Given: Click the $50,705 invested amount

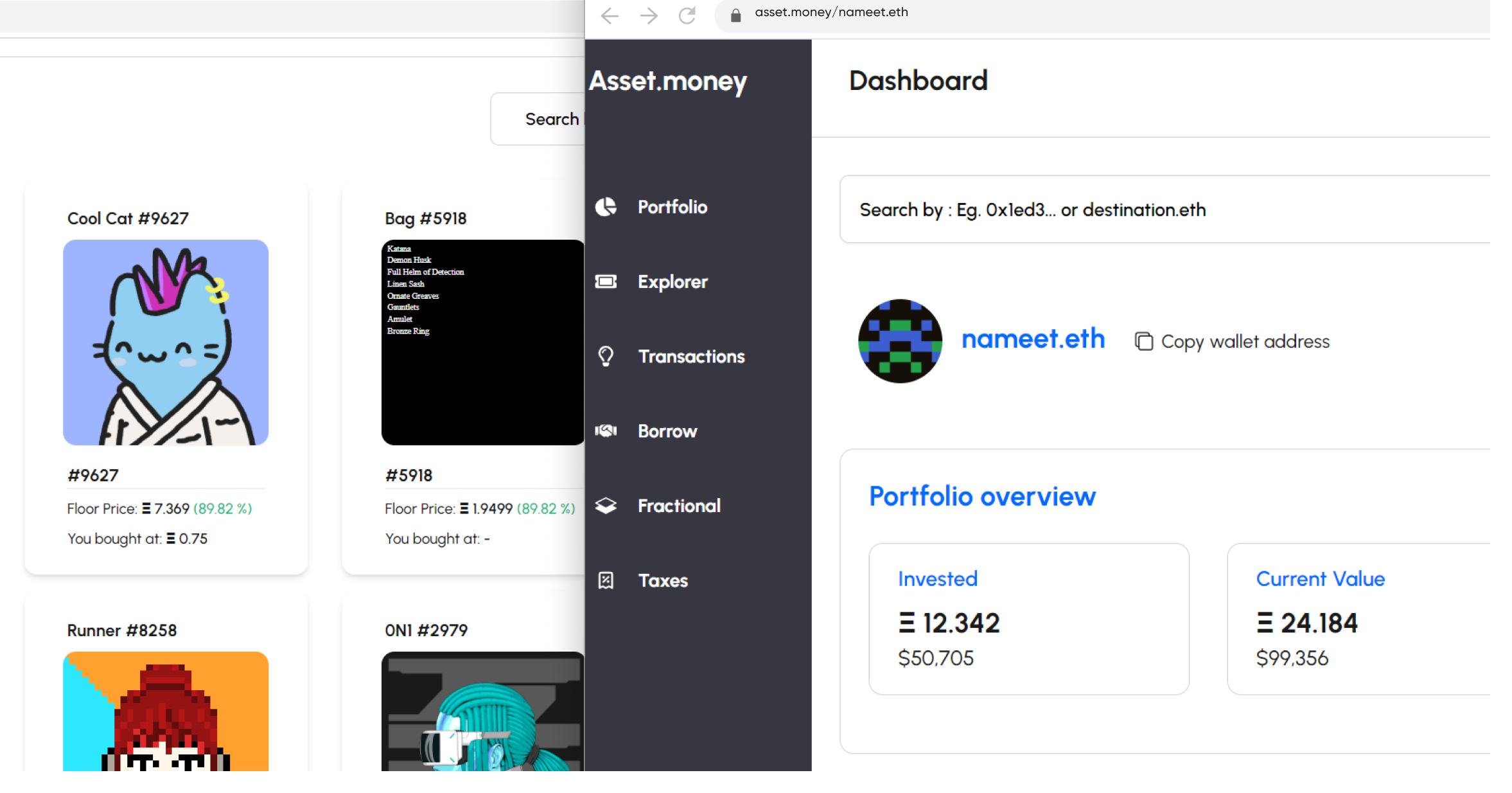Looking at the screenshot, I should click(x=936, y=658).
